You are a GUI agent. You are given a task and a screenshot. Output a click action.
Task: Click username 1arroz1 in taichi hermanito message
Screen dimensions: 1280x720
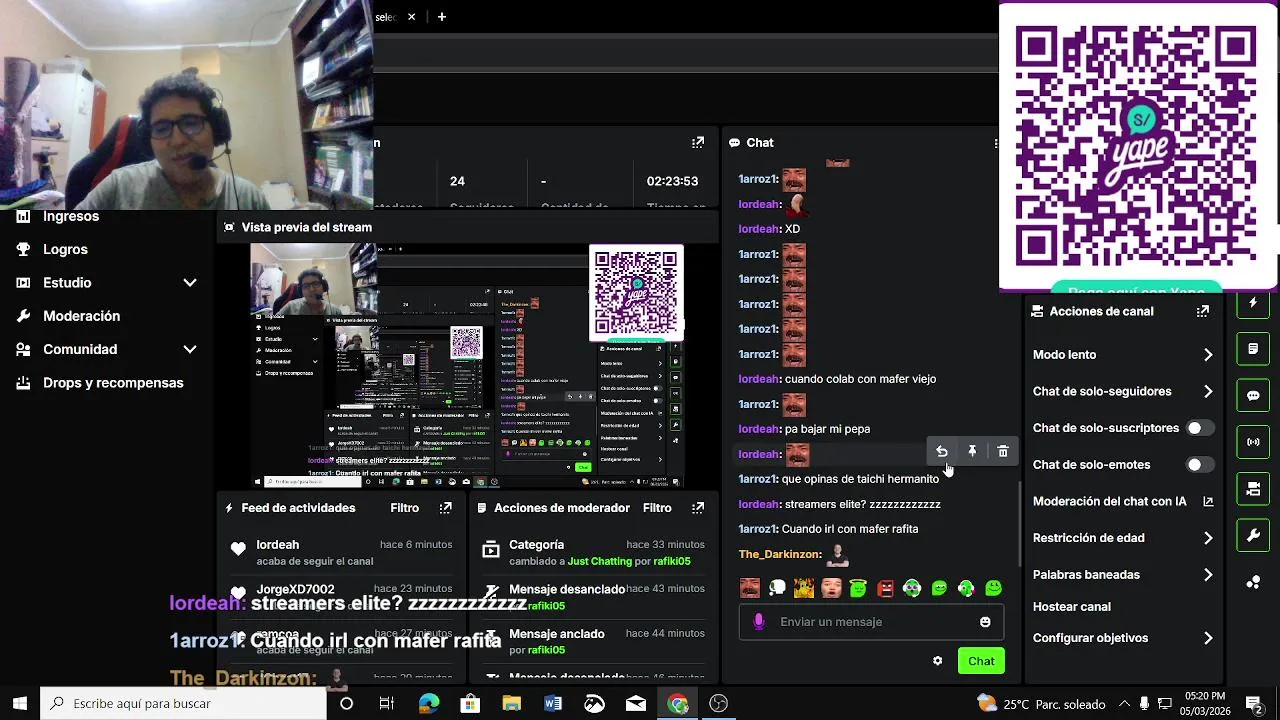757,479
